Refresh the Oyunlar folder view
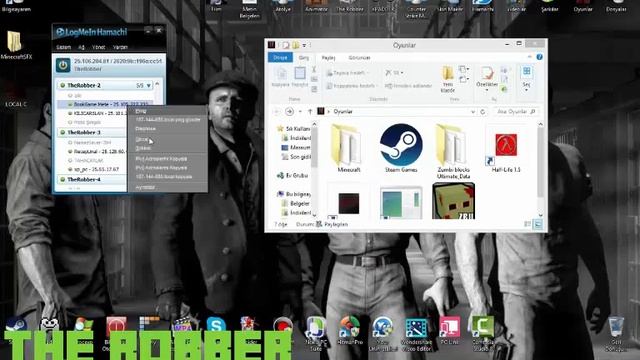This screenshot has width=640, height=360. (x=482, y=111)
